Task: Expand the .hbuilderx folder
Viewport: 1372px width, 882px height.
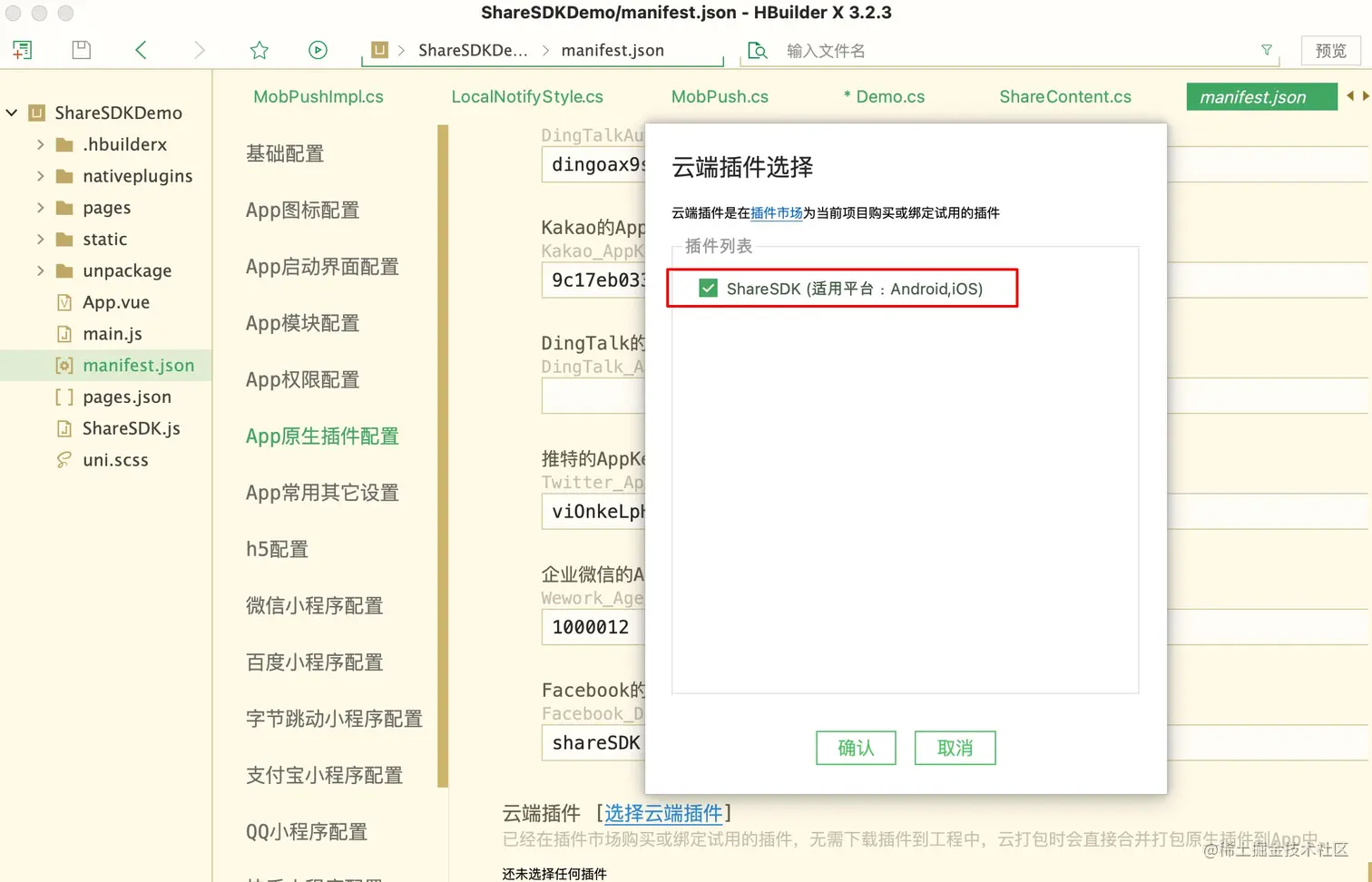Action: (40, 144)
